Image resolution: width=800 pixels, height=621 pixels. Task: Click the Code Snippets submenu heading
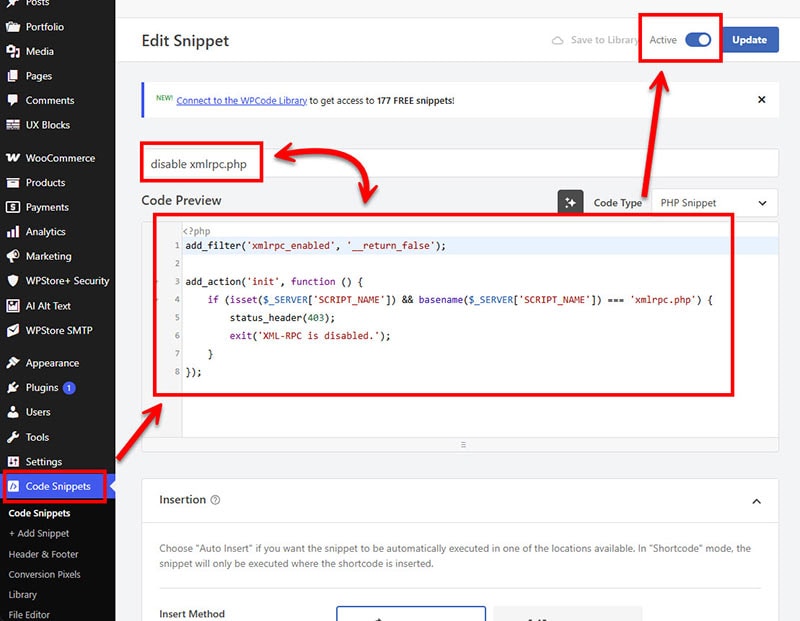(x=39, y=513)
